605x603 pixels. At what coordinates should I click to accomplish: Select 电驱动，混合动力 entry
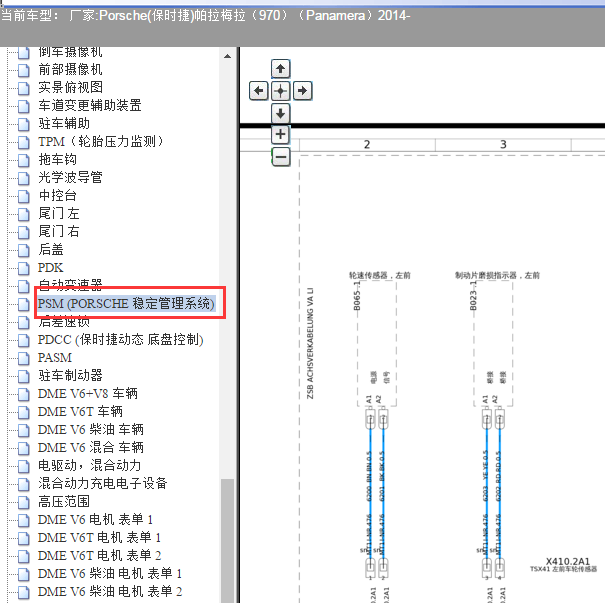coord(90,466)
